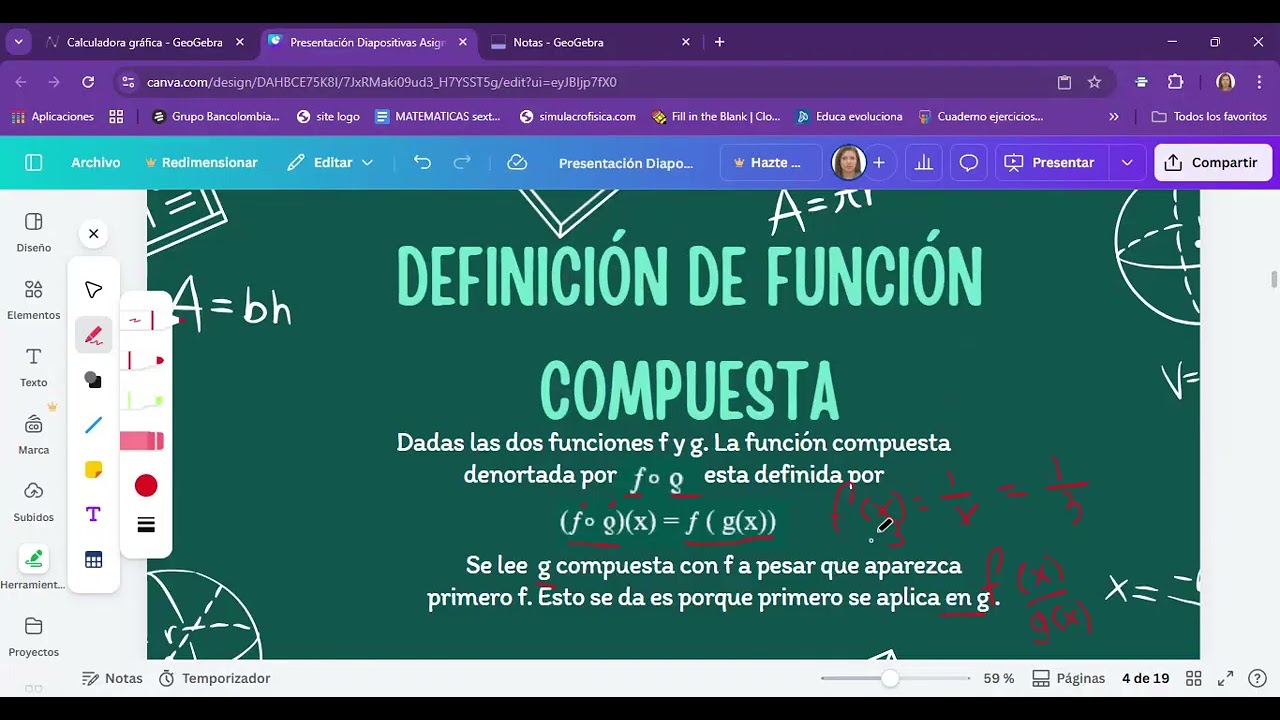This screenshot has width=1280, height=720.
Task: Open the red color swatch picker
Action: pyautogui.click(x=146, y=486)
